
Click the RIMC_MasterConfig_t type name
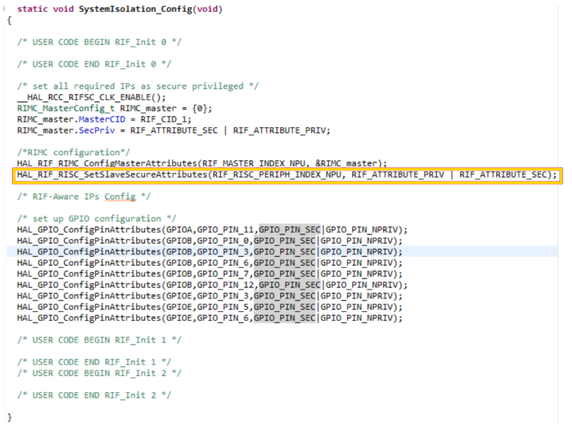coord(66,108)
